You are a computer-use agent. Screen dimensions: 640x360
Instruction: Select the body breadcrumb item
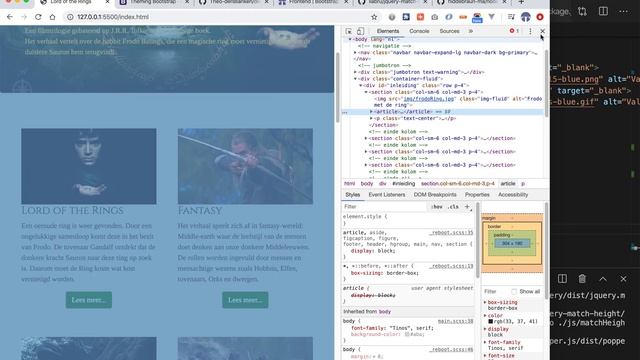(367, 184)
